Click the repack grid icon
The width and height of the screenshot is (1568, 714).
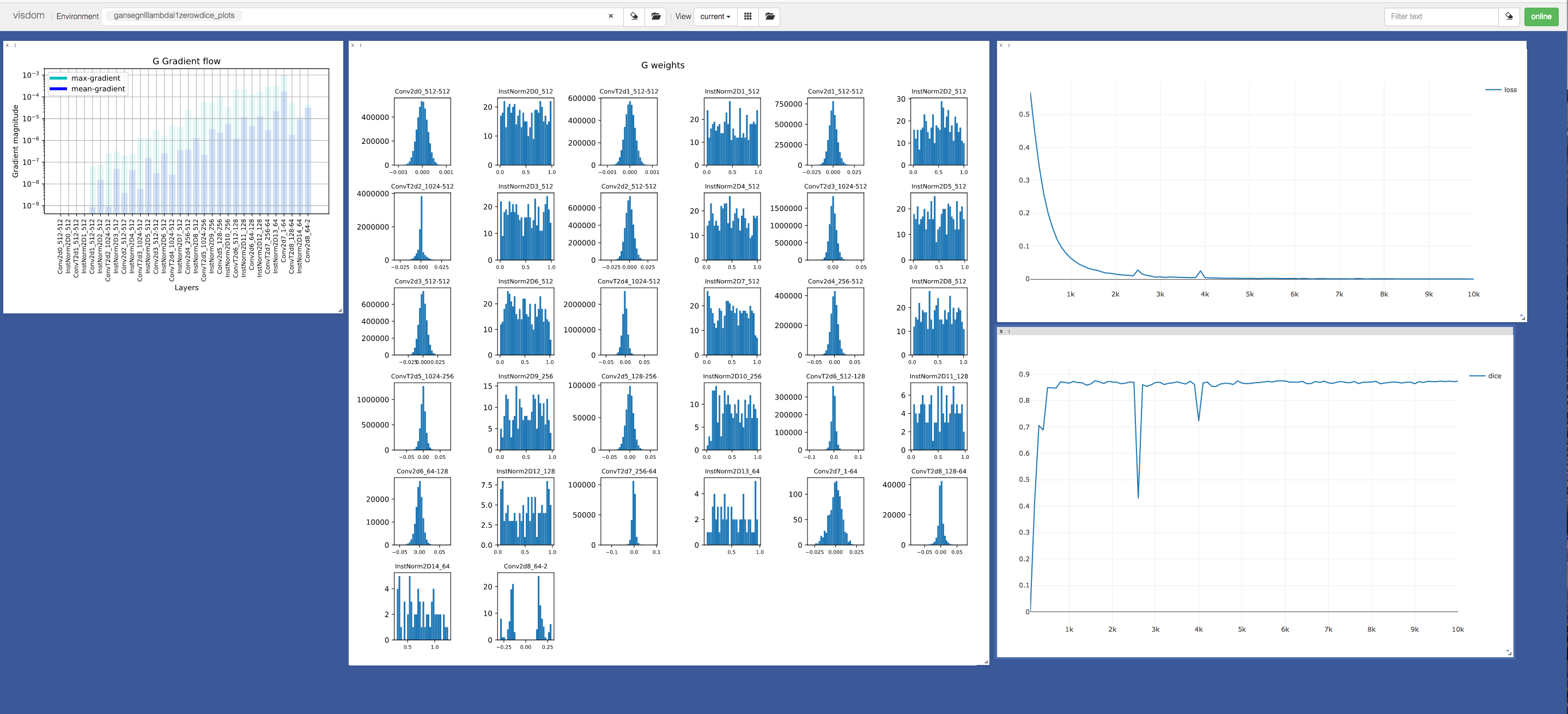(x=747, y=16)
